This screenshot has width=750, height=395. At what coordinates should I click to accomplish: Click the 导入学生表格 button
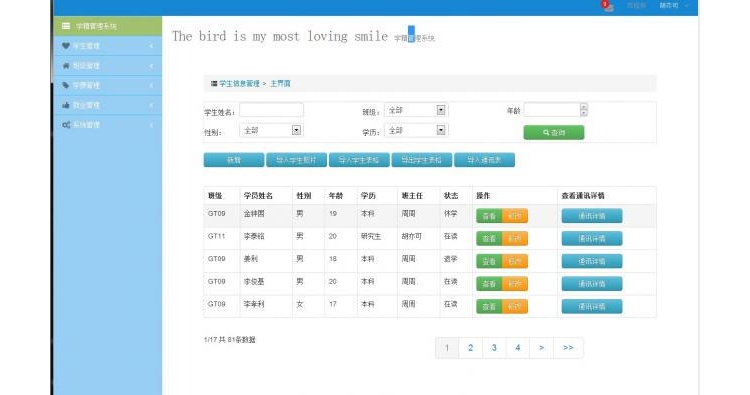tap(359, 160)
